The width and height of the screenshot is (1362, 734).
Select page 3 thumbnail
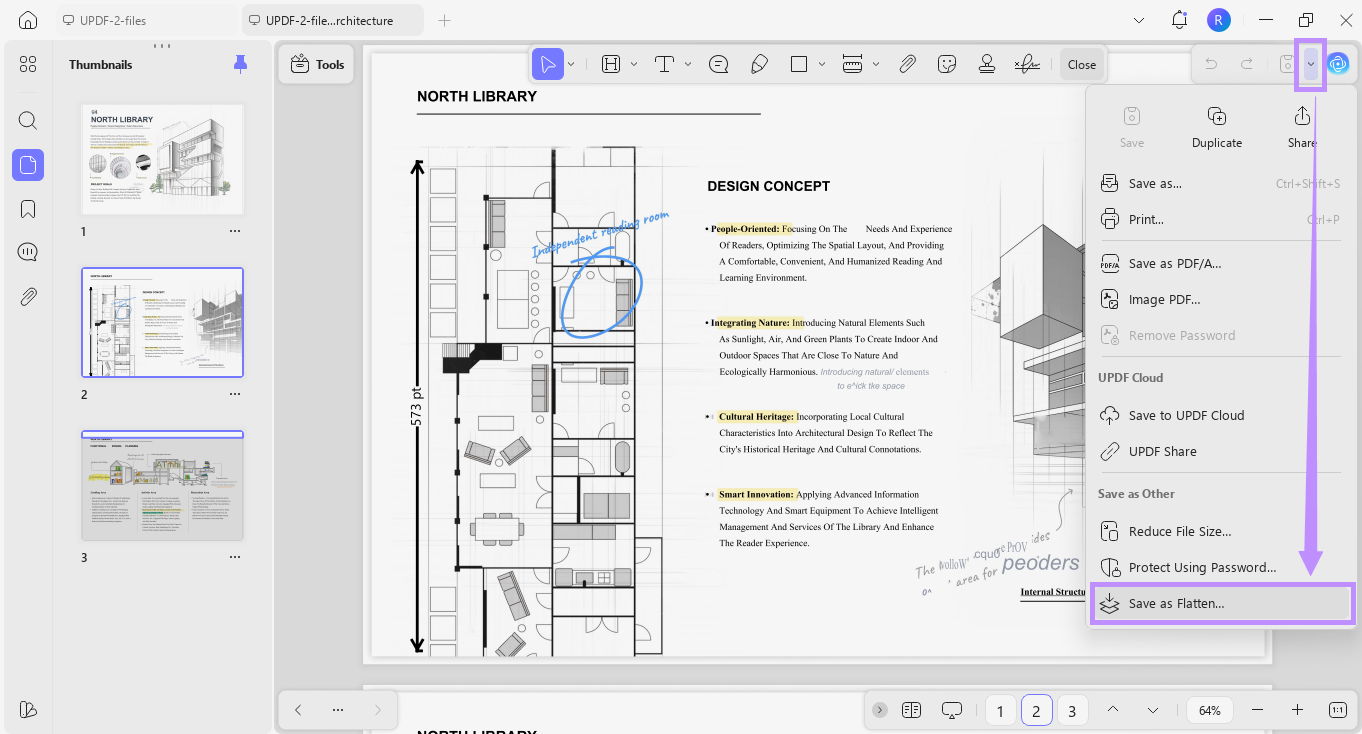162,486
